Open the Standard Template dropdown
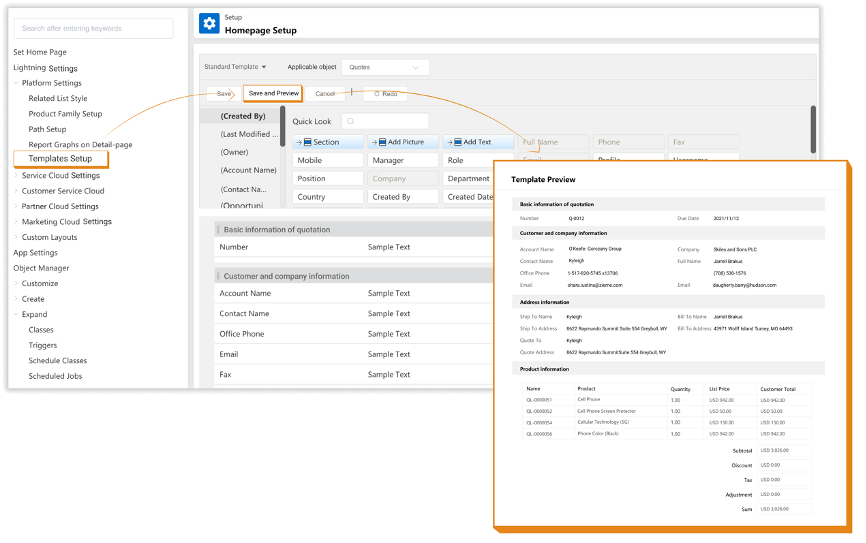866x543 pixels. click(235, 67)
